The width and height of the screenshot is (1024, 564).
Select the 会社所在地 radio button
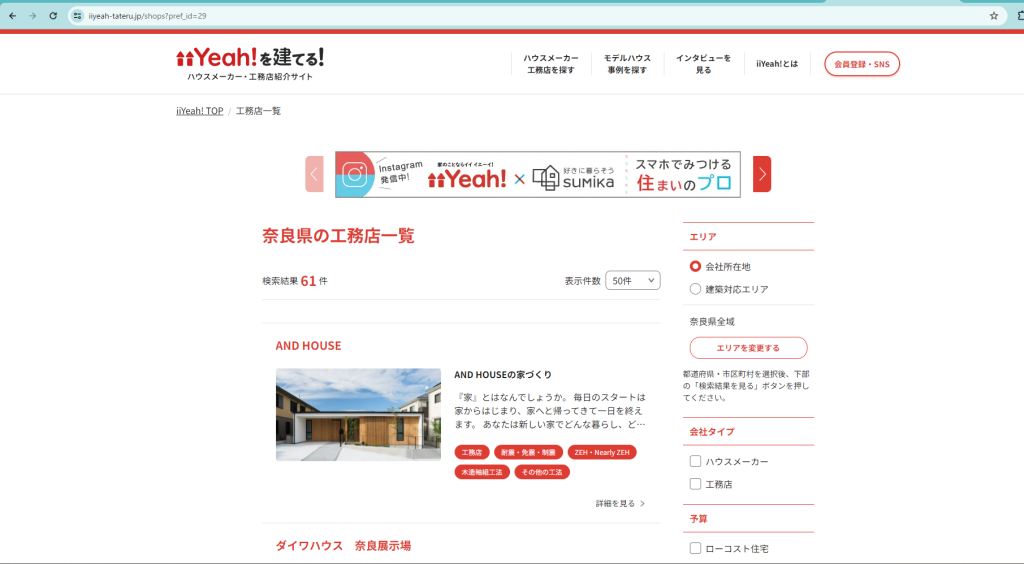click(x=696, y=266)
